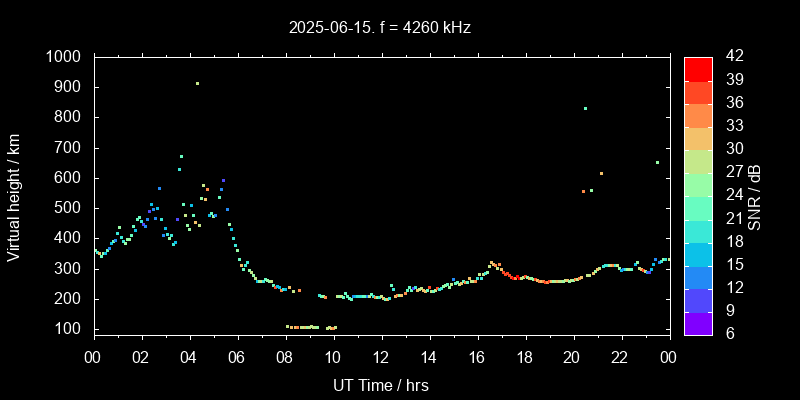The width and height of the screenshot is (800, 400).
Task: Select the 12 tick on the time axis
Action: coord(381,357)
